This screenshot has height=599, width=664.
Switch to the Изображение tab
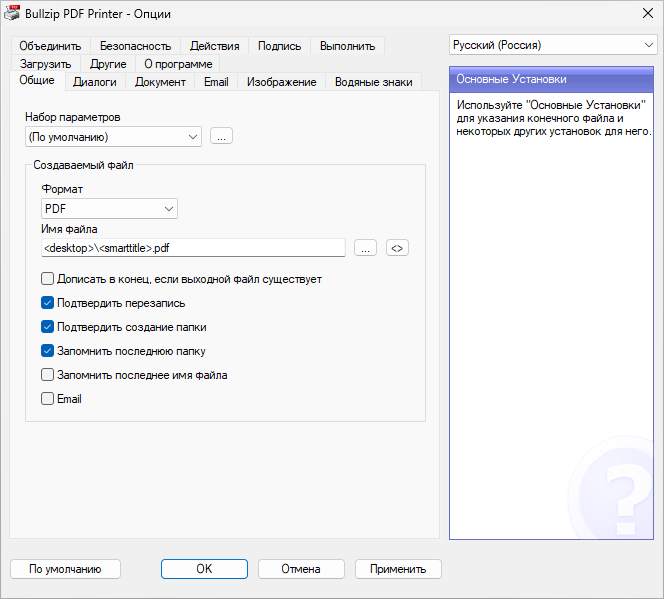coord(282,82)
